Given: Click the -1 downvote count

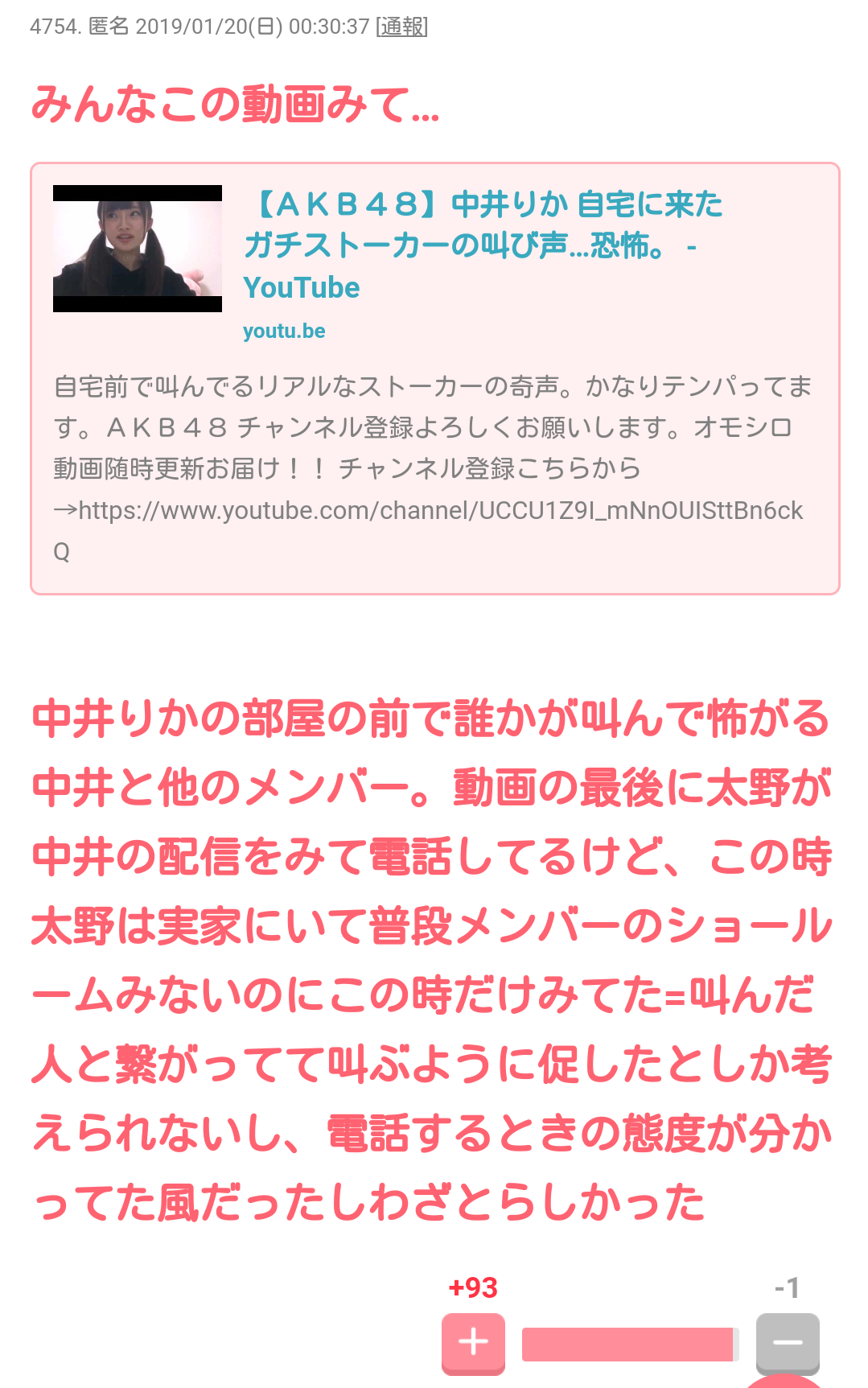Looking at the screenshot, I should 788,1287.
